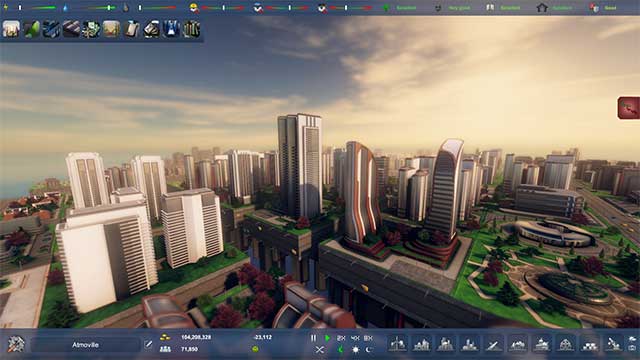Open the money budget icon in toolbar

pyautogui.click(x=91, y=29)
